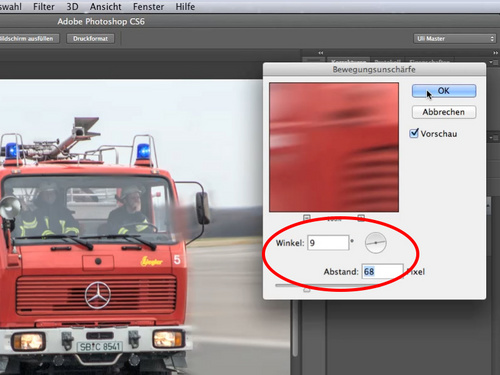Click the red motion blur preview image
This screenshot has height=375, width=500.
(334, 147)
